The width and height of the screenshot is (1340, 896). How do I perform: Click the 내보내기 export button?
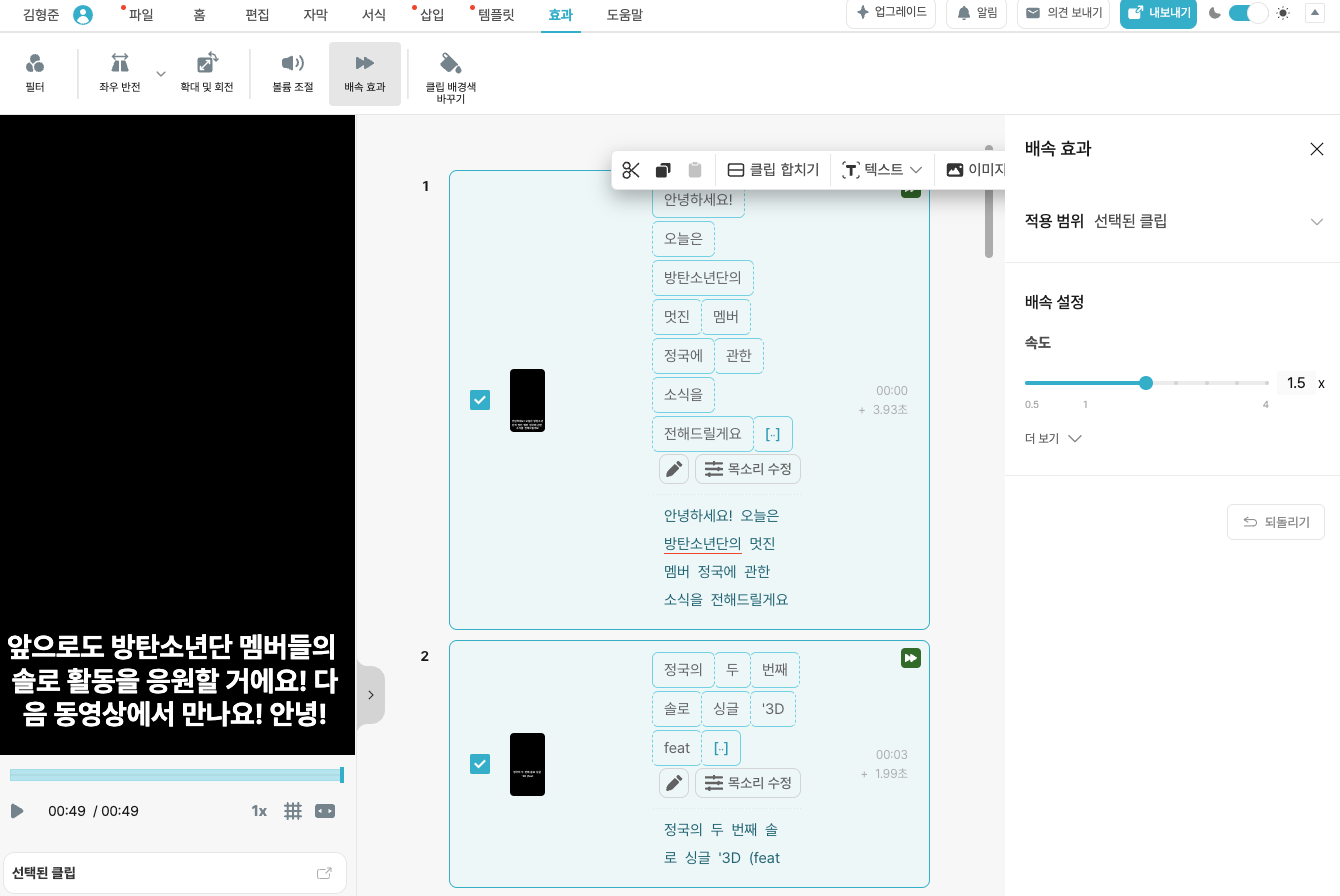[x=1158, y=13]
